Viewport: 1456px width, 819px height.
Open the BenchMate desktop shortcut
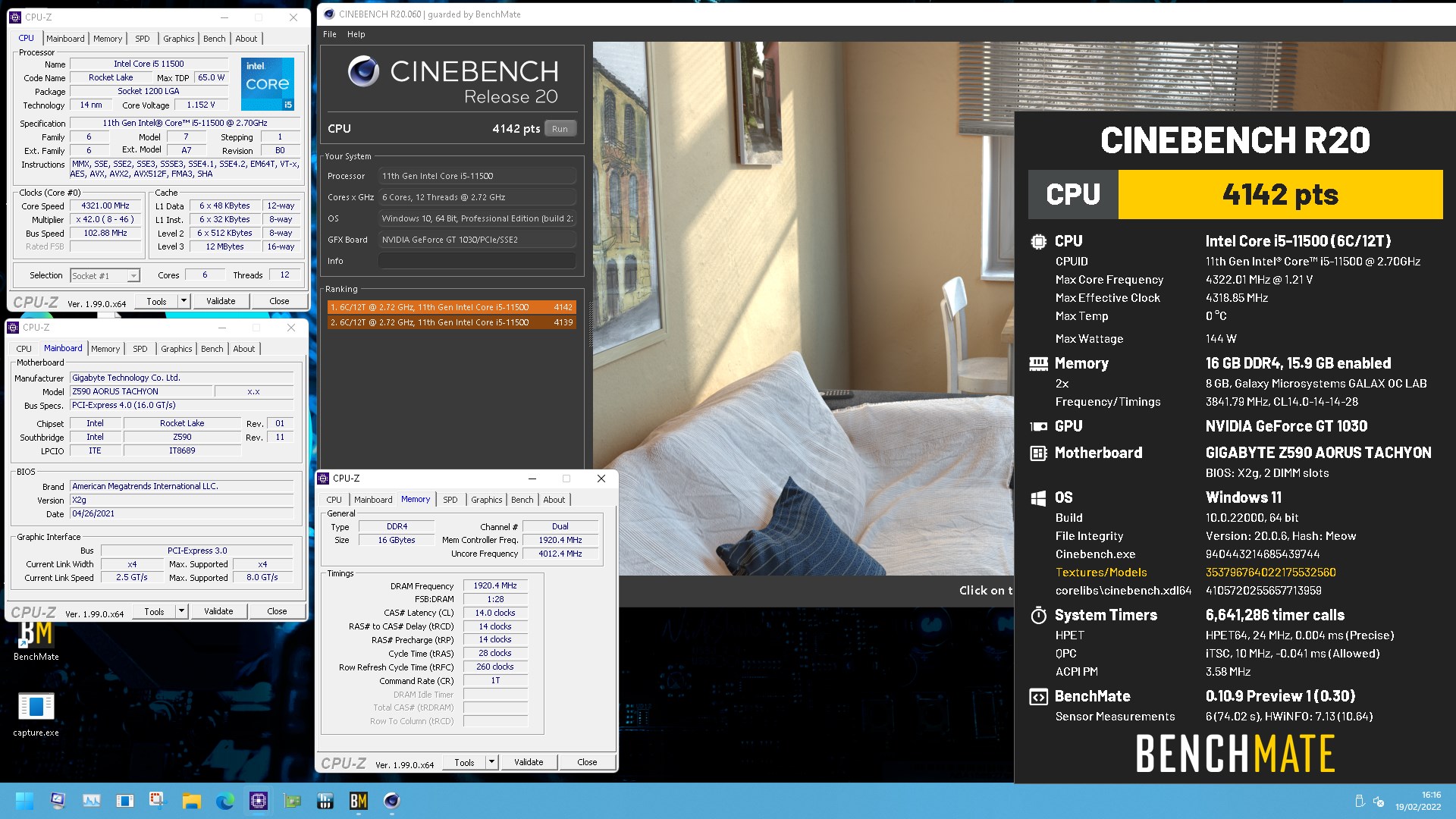36,640
